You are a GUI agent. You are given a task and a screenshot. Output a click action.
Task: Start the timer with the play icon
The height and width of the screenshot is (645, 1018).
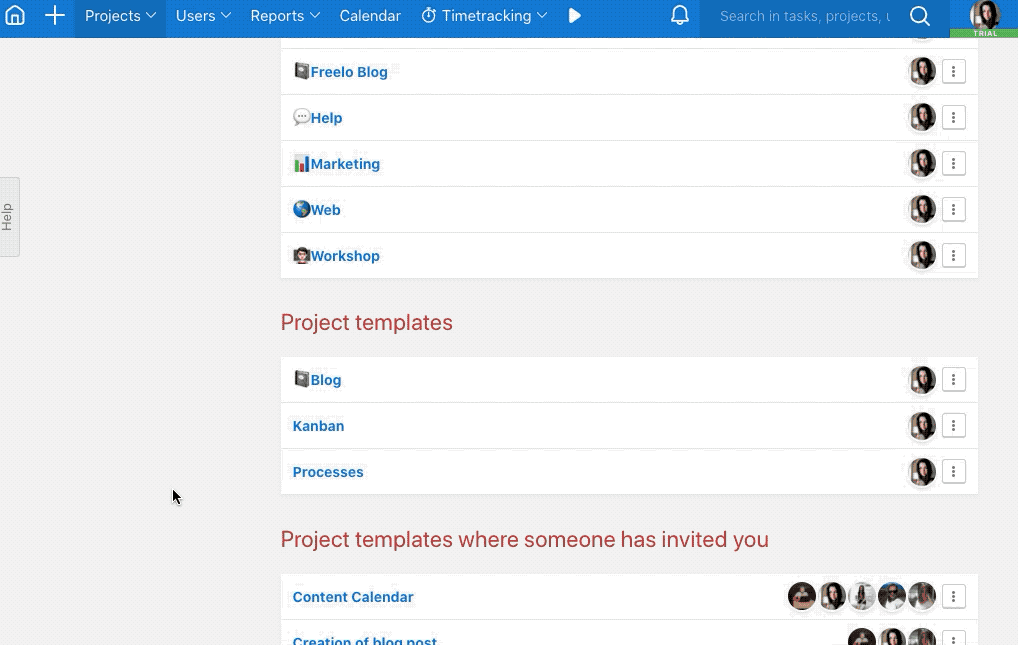pos(575,16)
